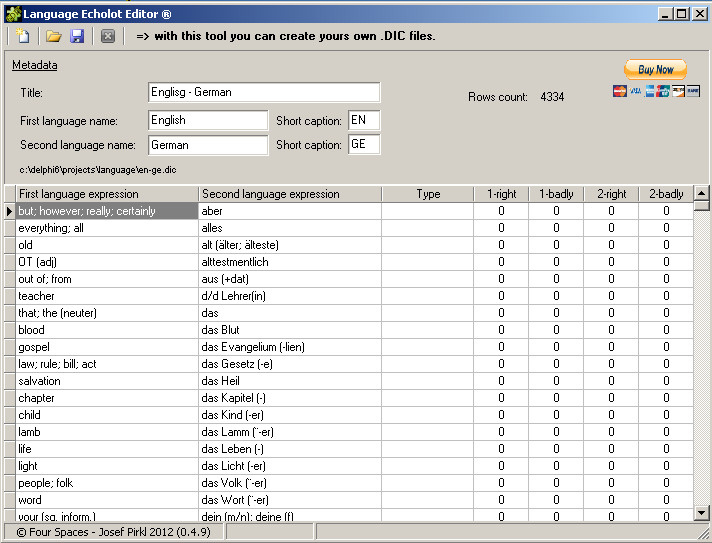Save the dictionary with floppy disk icon
This screenshot has width=712, height=543.
coord(77,36)
